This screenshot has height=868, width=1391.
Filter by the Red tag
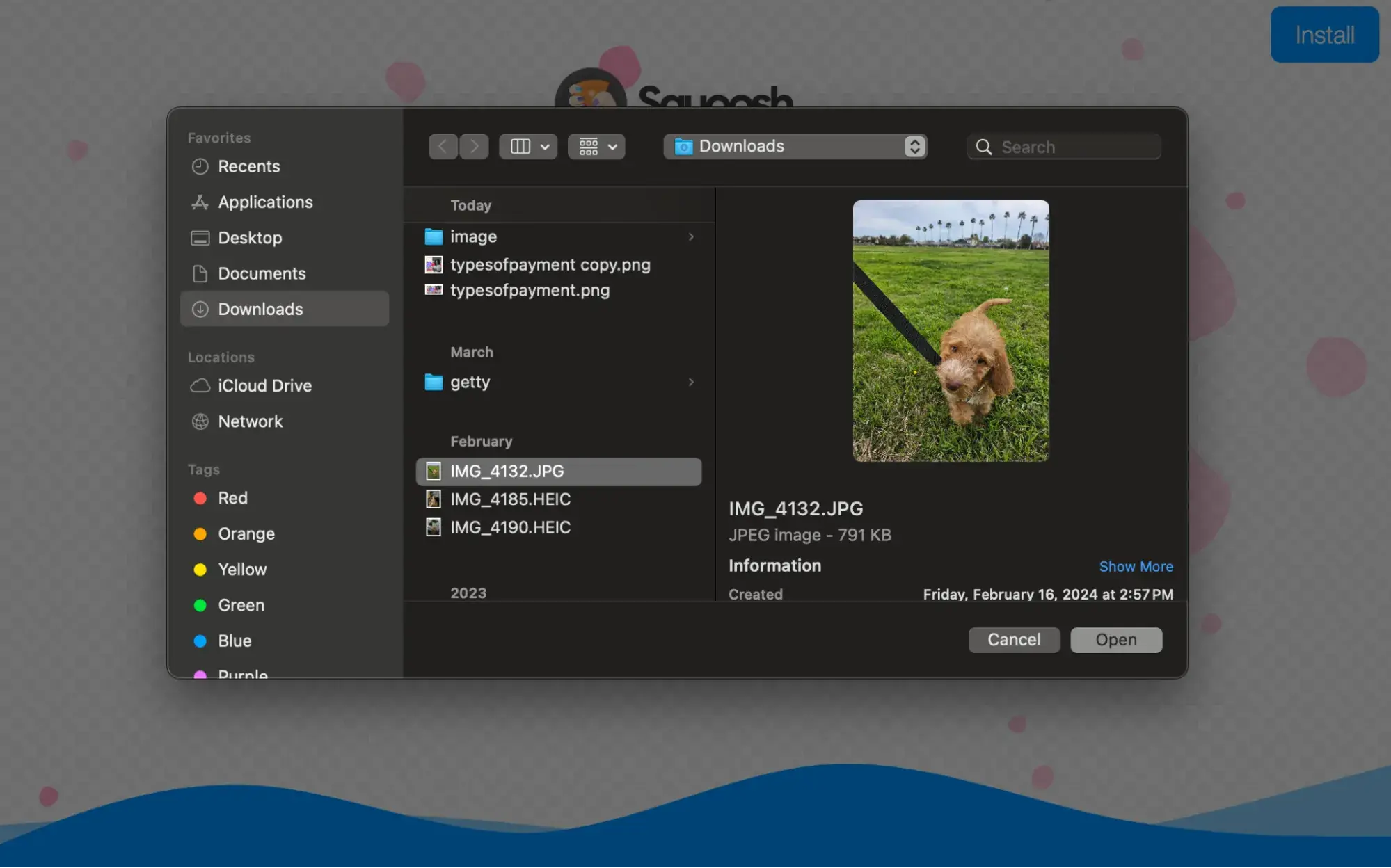tap(284, 498)
